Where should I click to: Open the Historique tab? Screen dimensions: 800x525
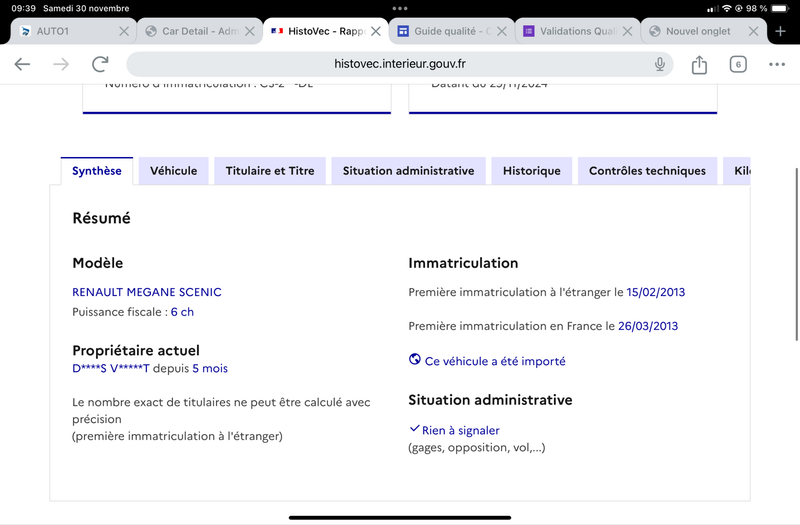point(532,171)
